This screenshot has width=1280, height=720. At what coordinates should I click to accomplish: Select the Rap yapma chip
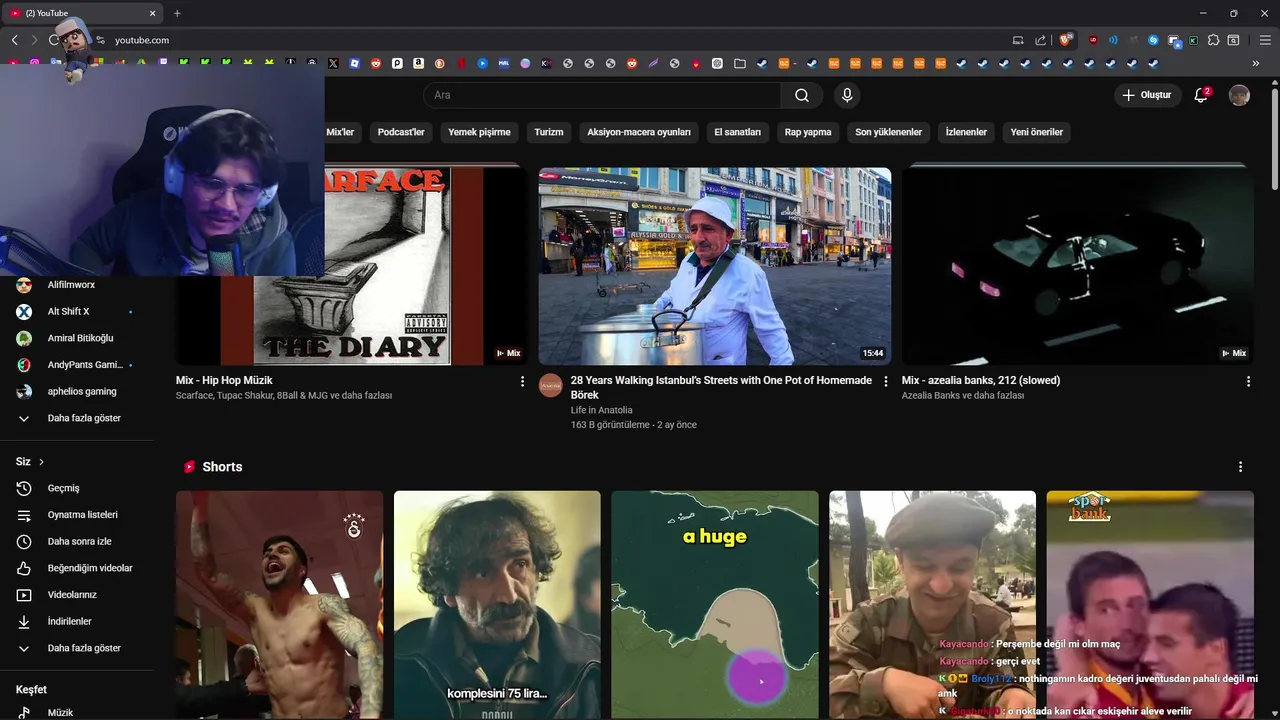808,132
